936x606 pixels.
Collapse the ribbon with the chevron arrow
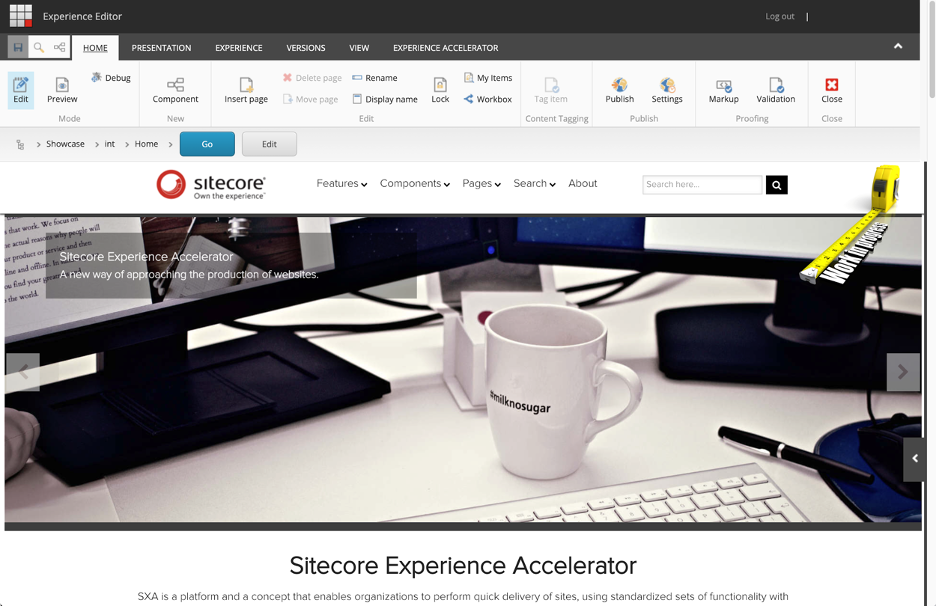[x=897, y=46]
